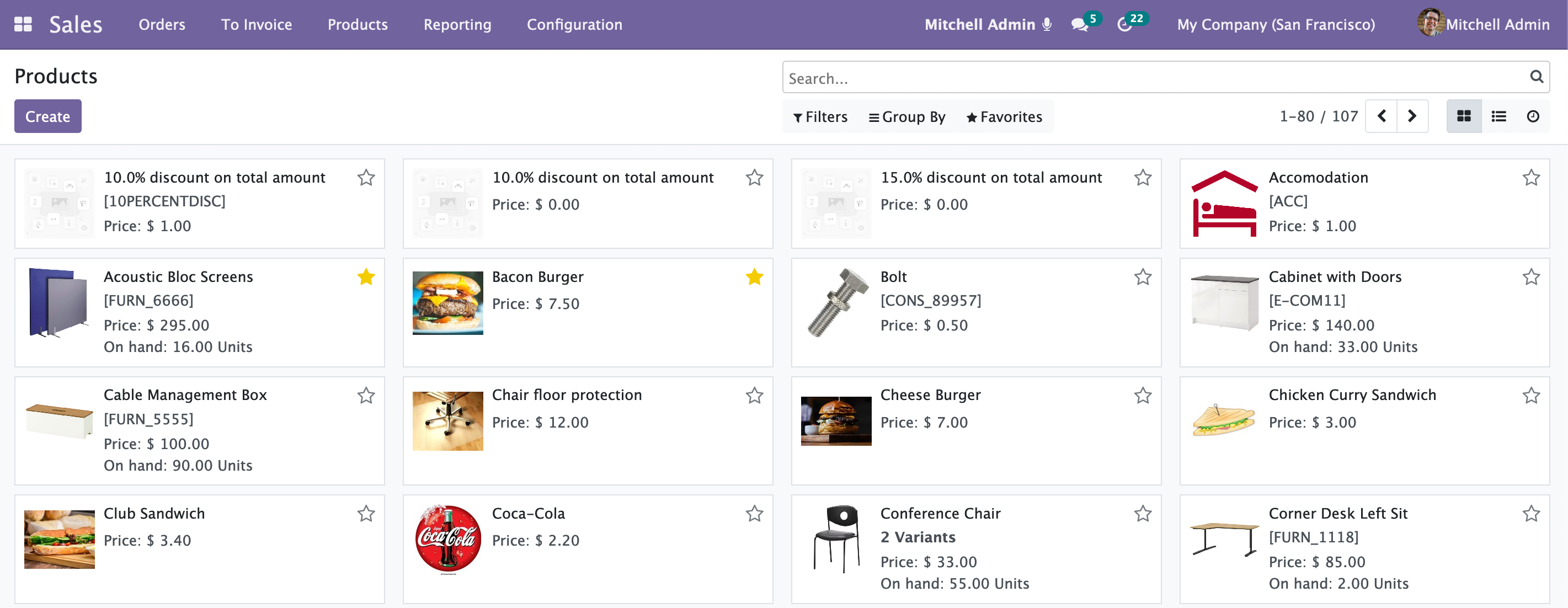Click the microphone icon next to Mitchell Admin
The image size is (1568, 608).
1047,24
